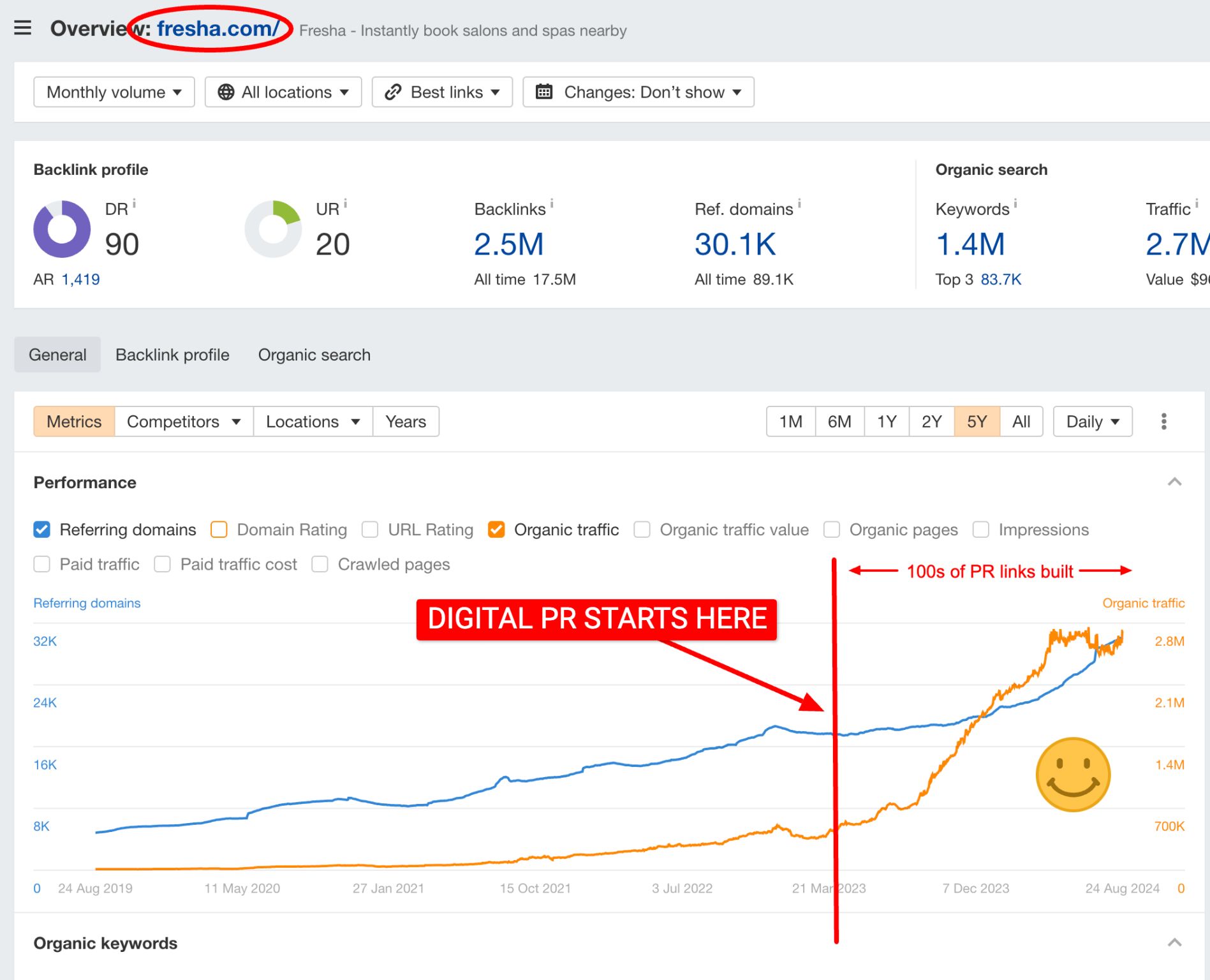Set chart range to 6M
The height and width of the screenshot is (980, 1210).
pos(839,422)
